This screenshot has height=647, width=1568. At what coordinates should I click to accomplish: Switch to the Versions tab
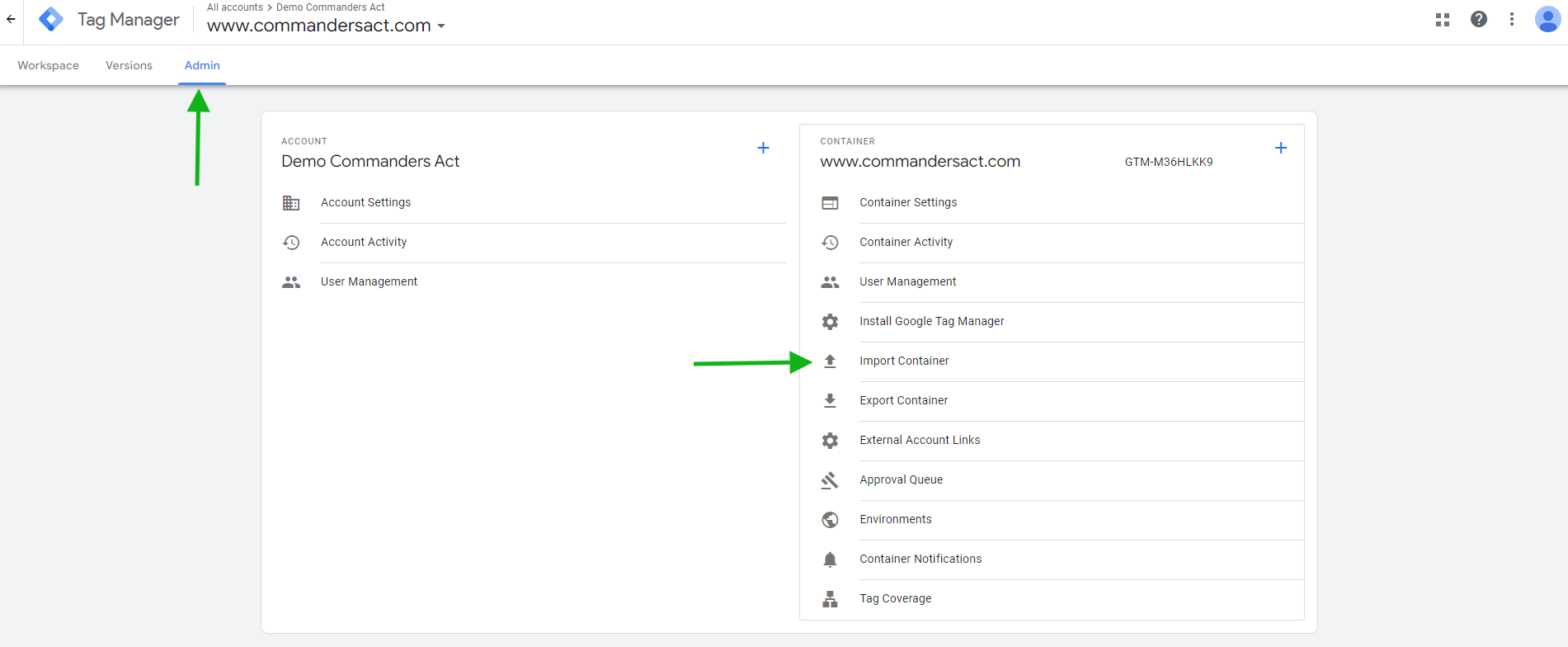[129, 65]
